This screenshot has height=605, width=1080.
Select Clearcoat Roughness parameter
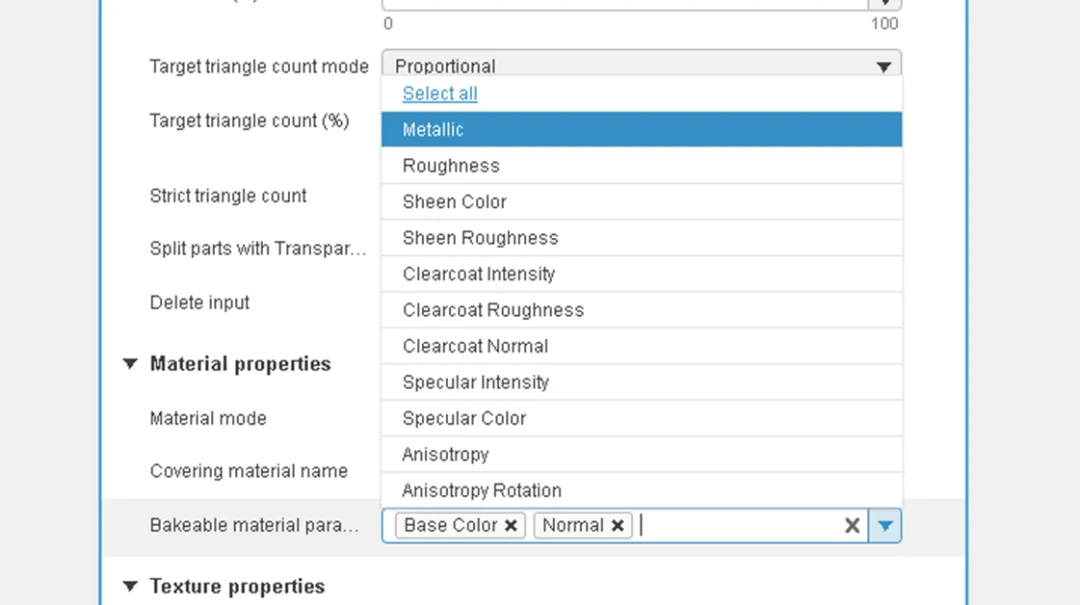coord(493,310)
